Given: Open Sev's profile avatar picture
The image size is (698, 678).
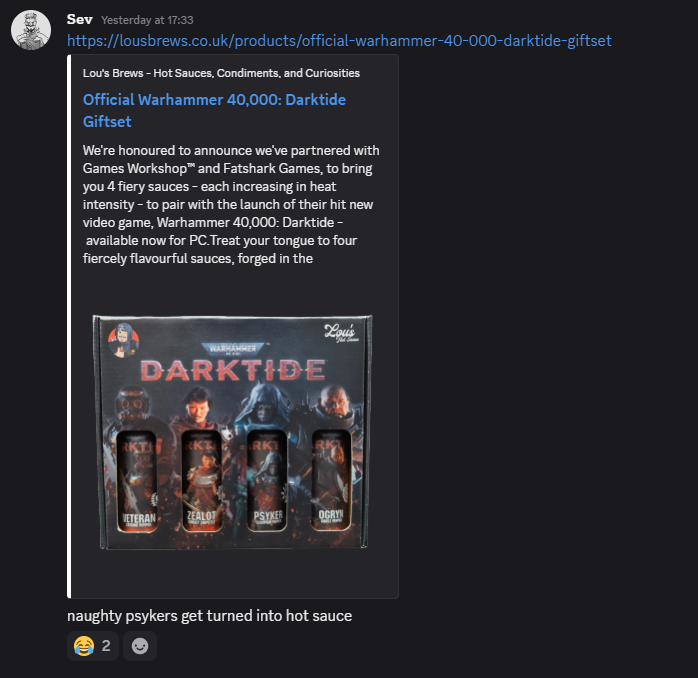Looking at the screenshot, I should [31, 30].
